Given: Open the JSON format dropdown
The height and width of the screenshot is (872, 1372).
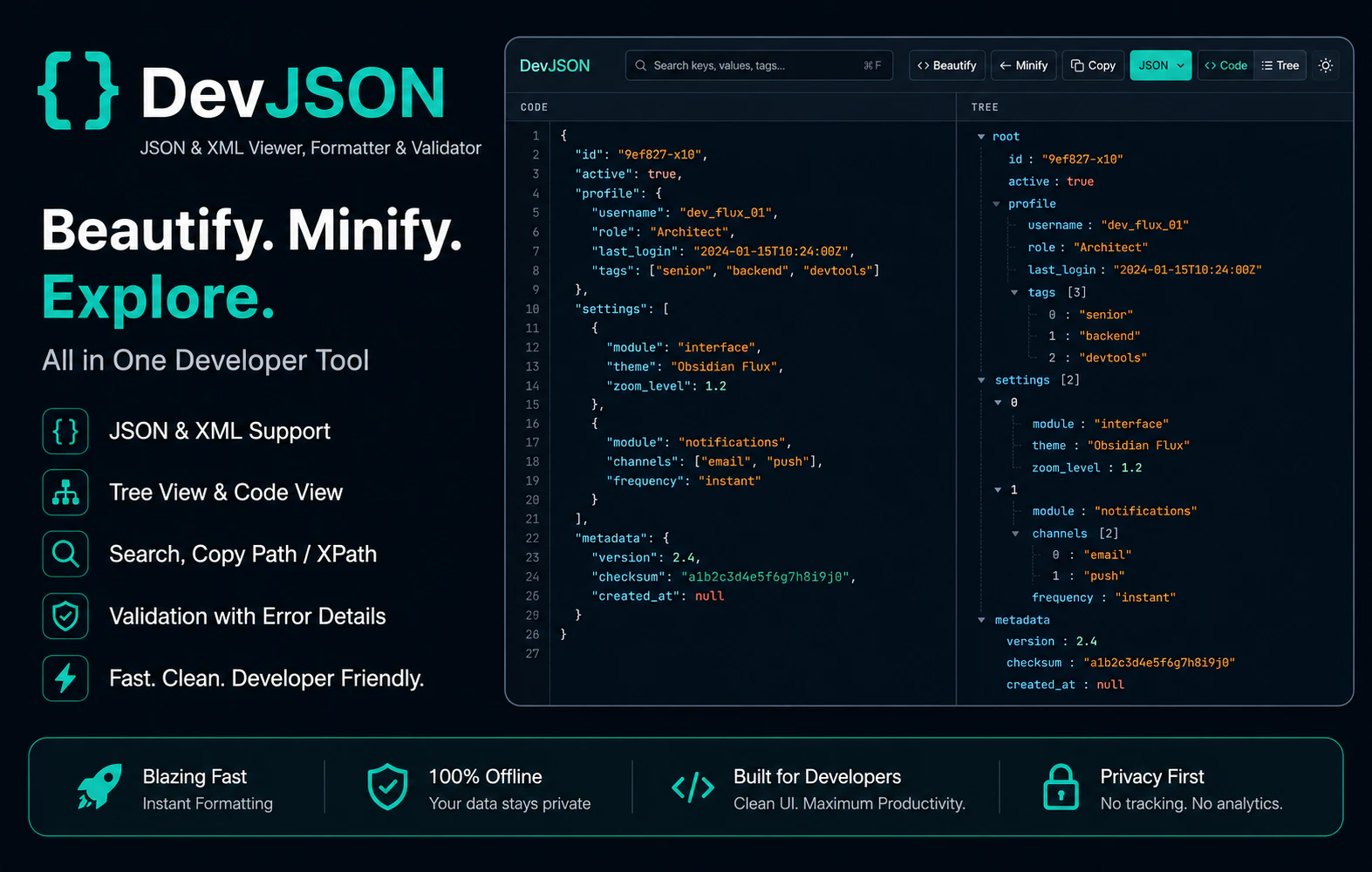Looking at the screenshot, I should point(1161,65).
